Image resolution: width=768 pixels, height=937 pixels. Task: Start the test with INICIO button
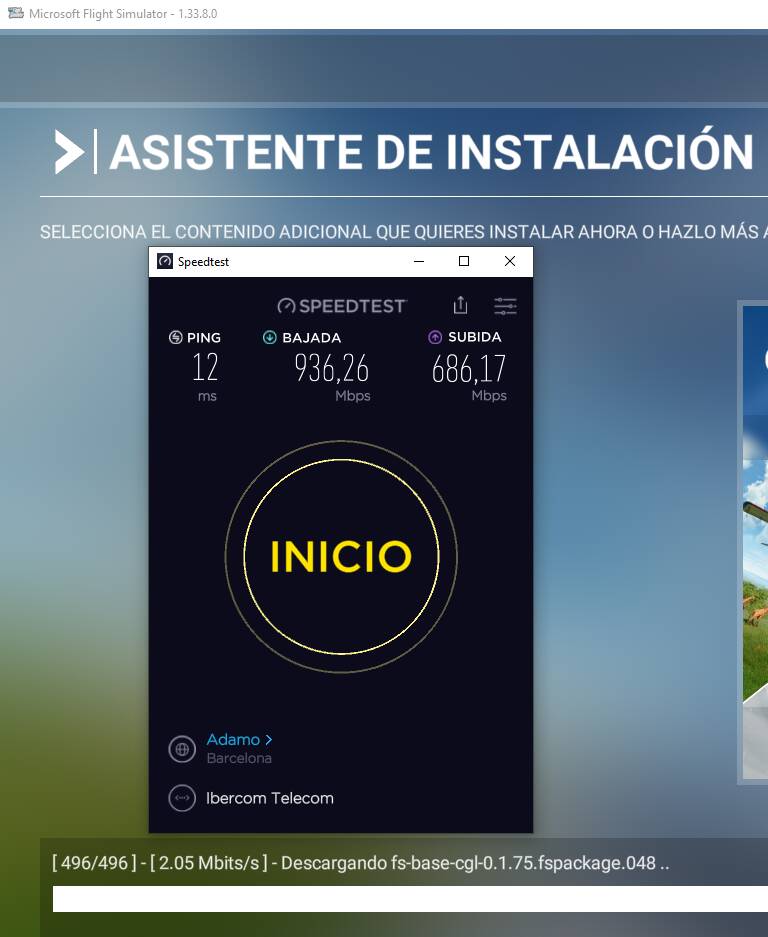(341, 556)
